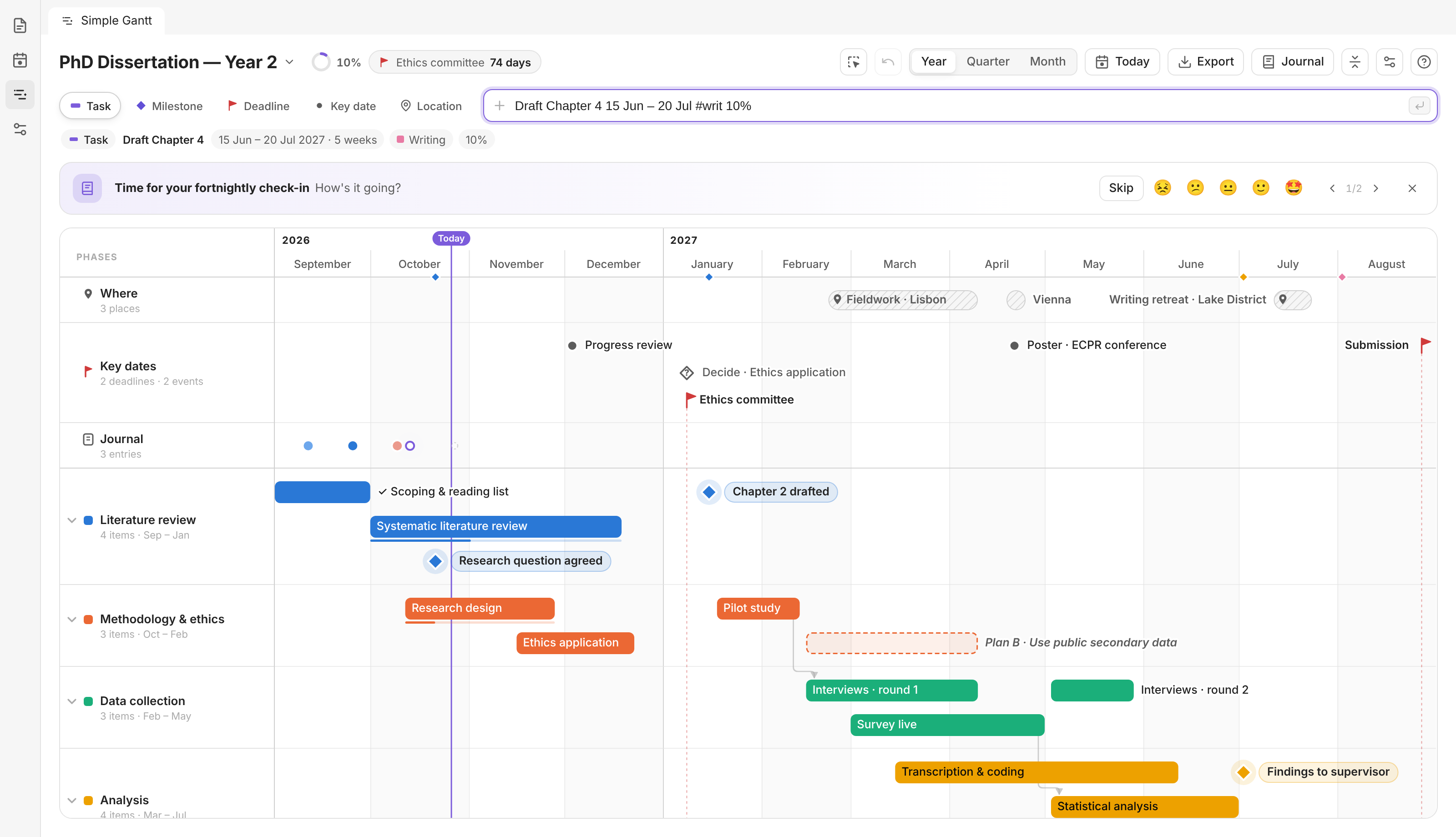1456x837 pixels.
Task: Switch to Month view
Action: (1047, 61)
